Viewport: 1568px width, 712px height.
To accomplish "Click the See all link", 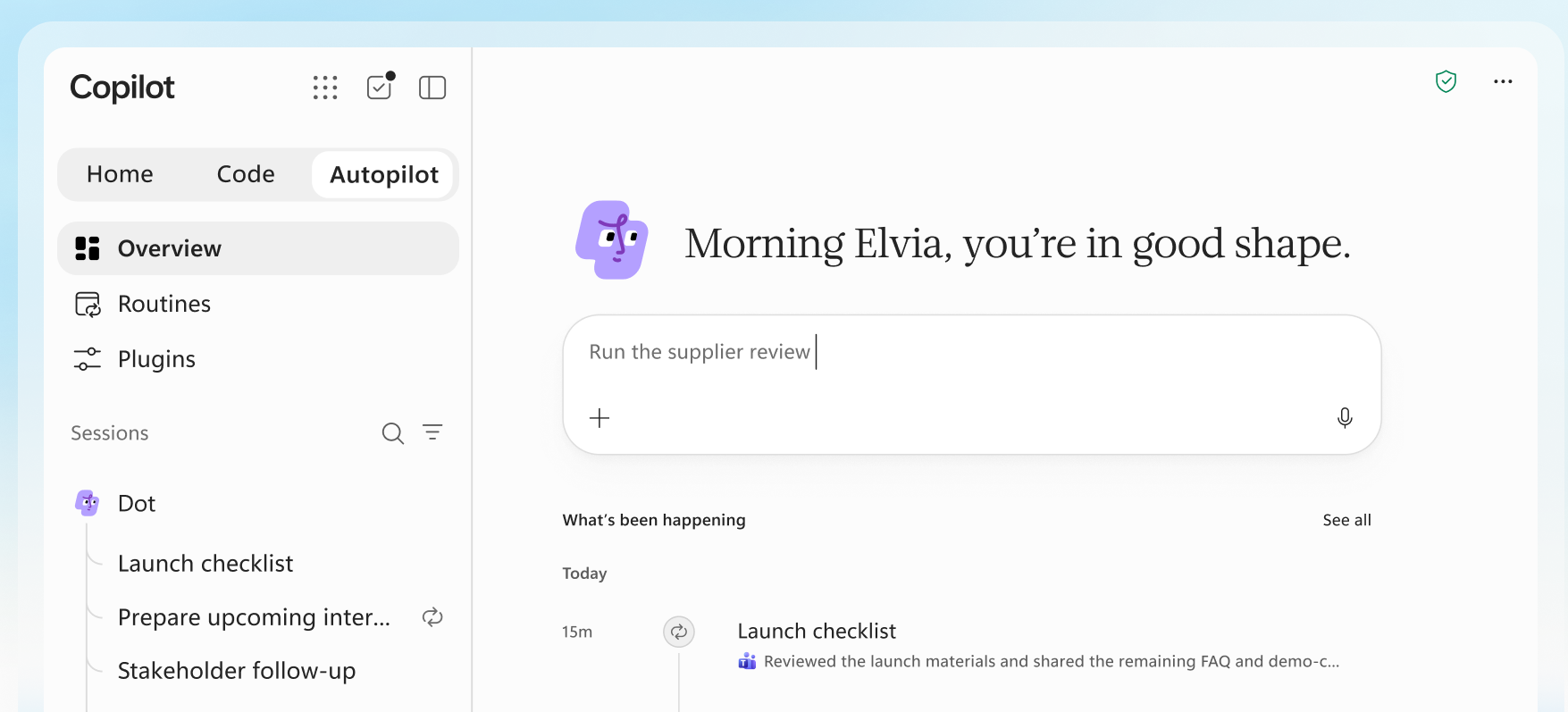I will (1346, 520).
